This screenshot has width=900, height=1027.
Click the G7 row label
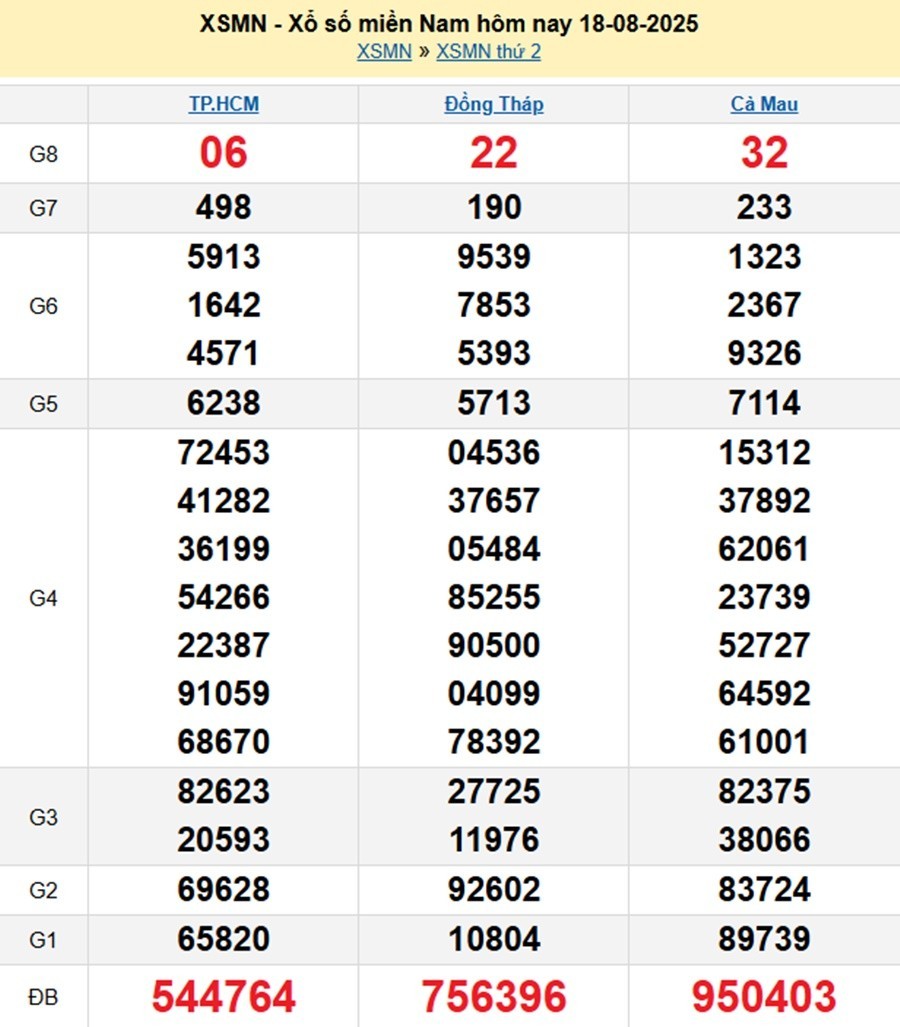[x=44, y=208]
